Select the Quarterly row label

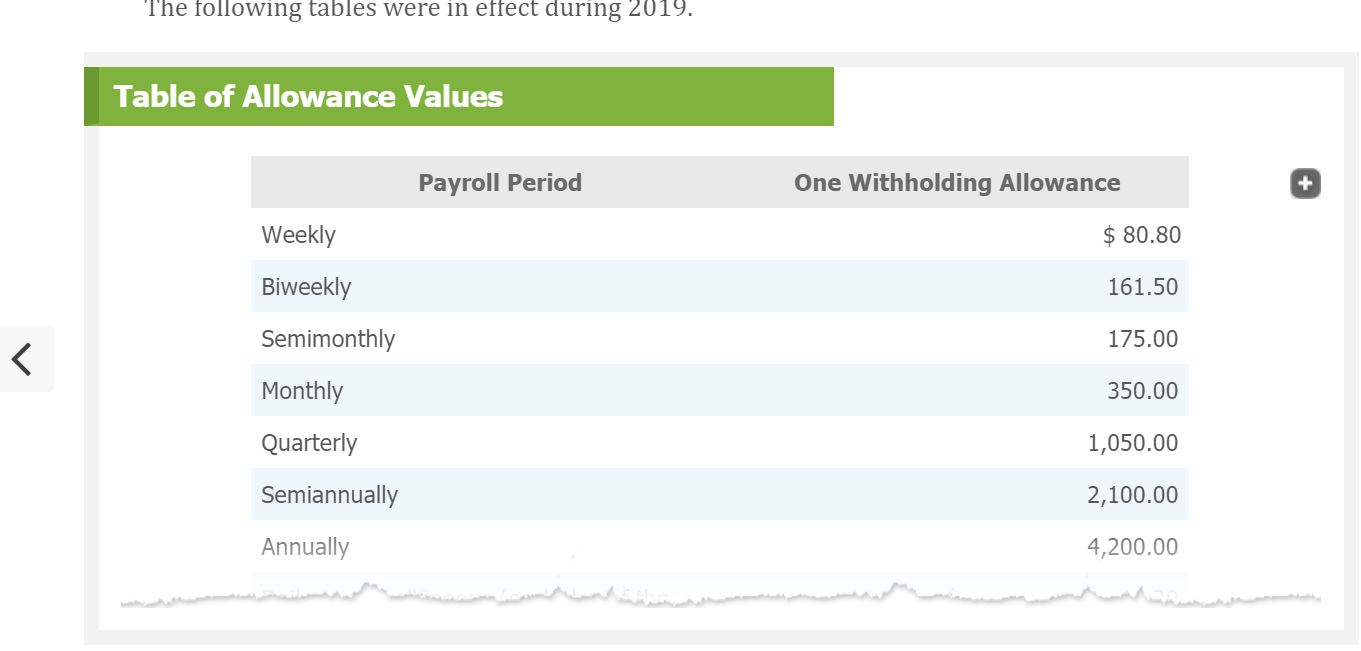[309, 443]
